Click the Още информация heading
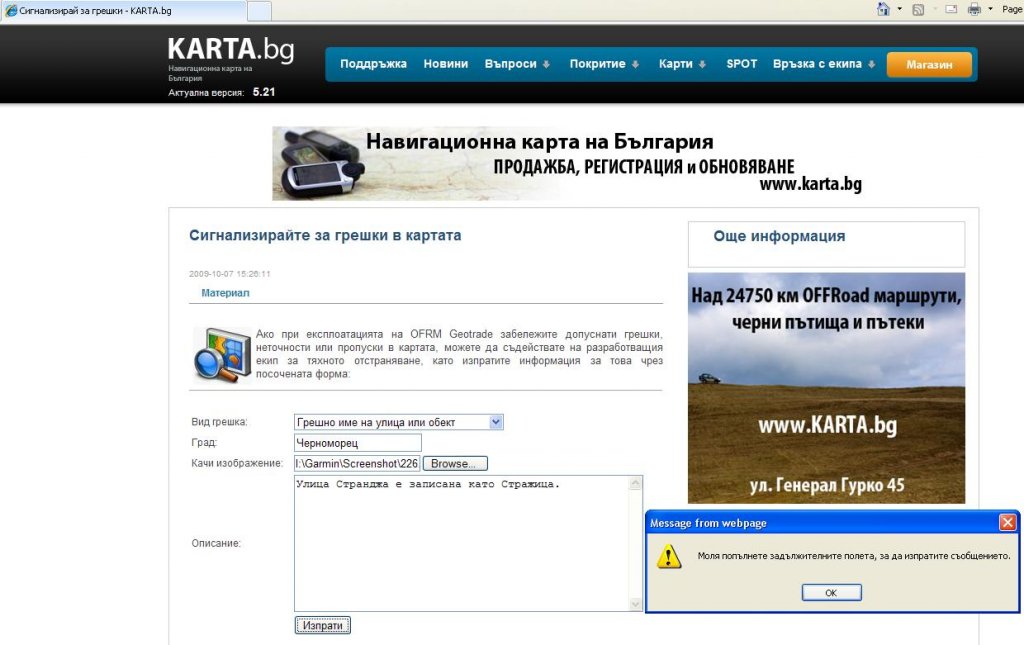 (x=779, y=236)
